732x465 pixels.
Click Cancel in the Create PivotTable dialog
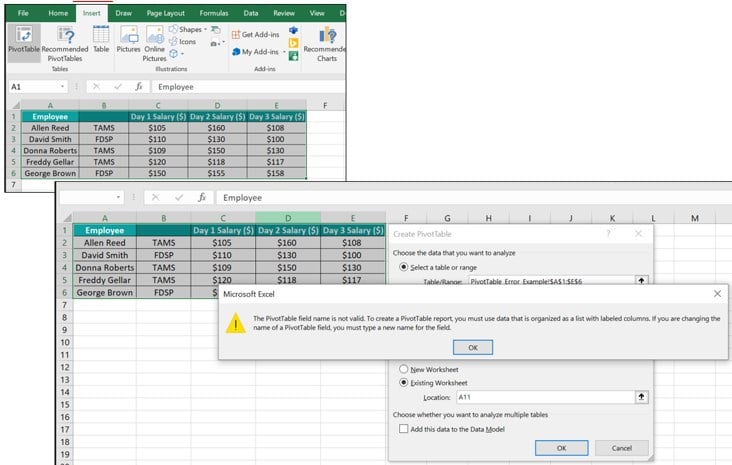[x=622, y=448]
